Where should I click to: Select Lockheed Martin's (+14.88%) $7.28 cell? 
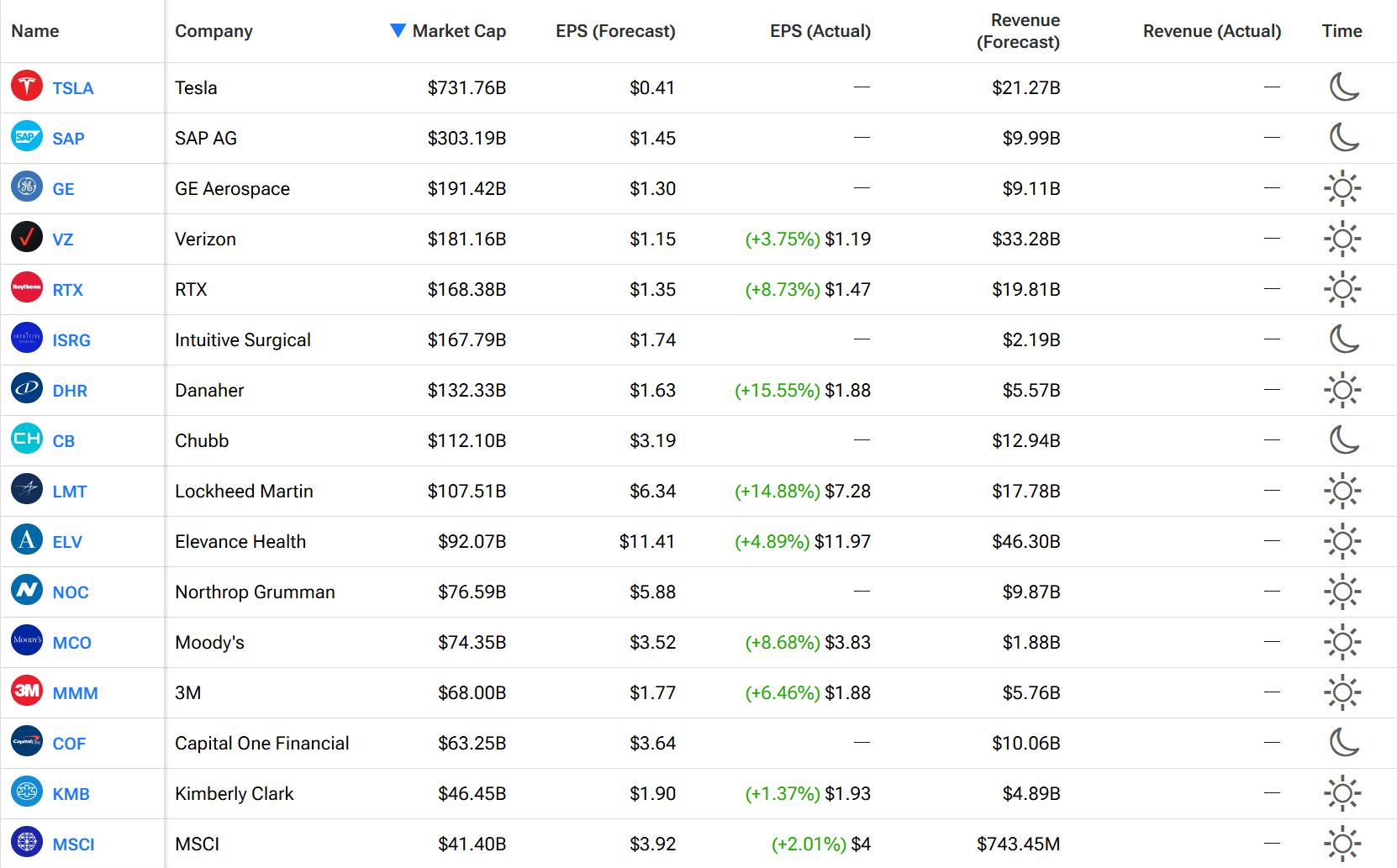point(803,491)
